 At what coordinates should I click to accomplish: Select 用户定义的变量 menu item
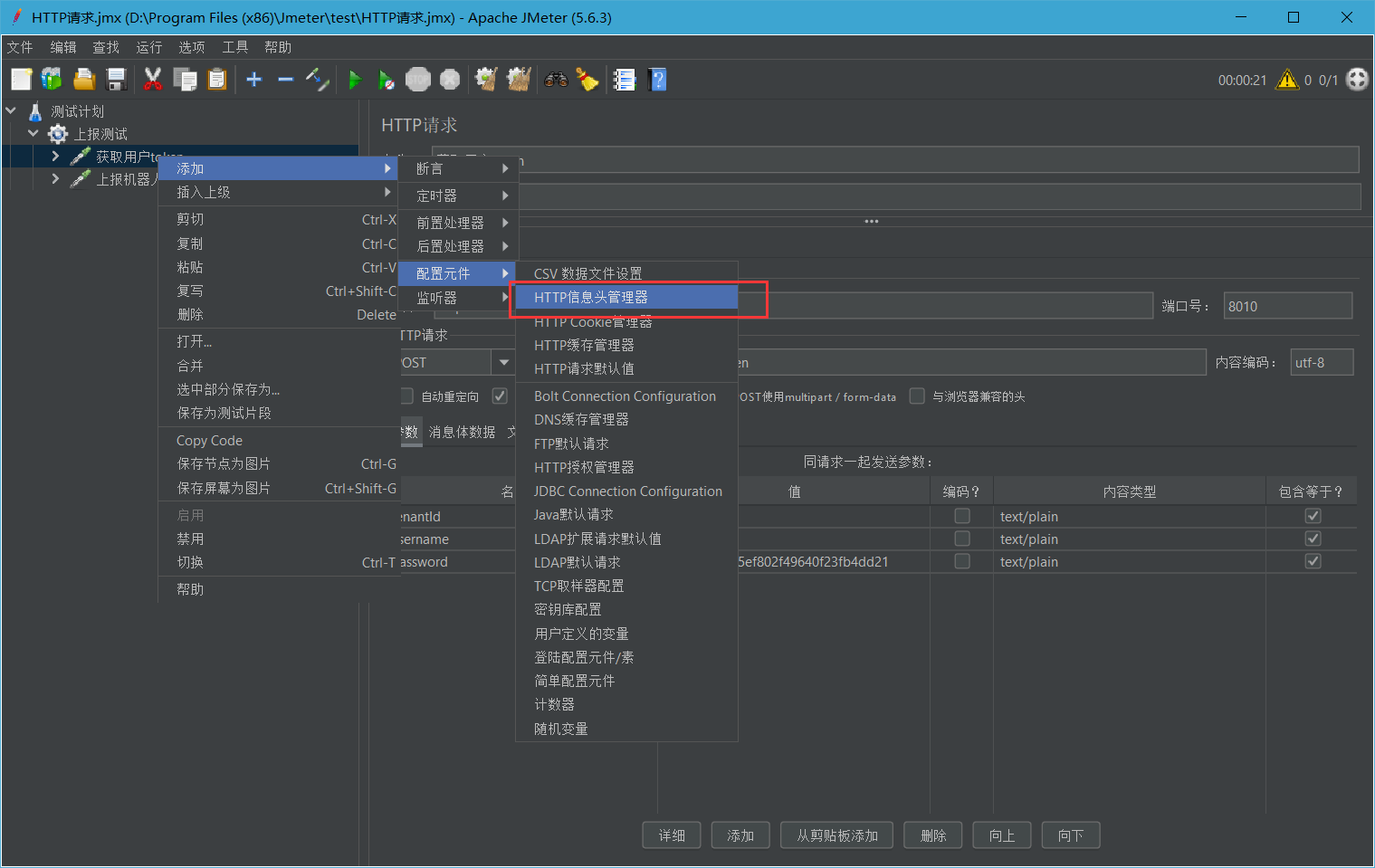626,634
